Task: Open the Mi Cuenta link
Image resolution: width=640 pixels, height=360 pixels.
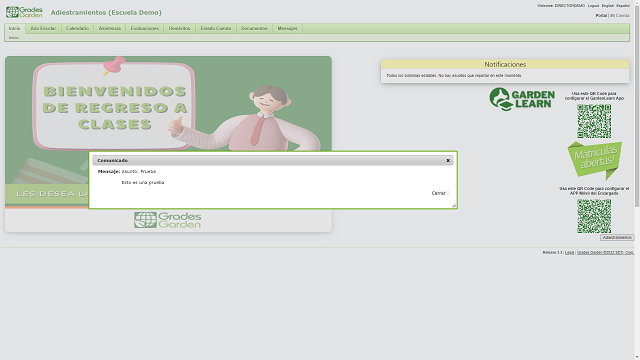Action: click(x=620, y=16)
